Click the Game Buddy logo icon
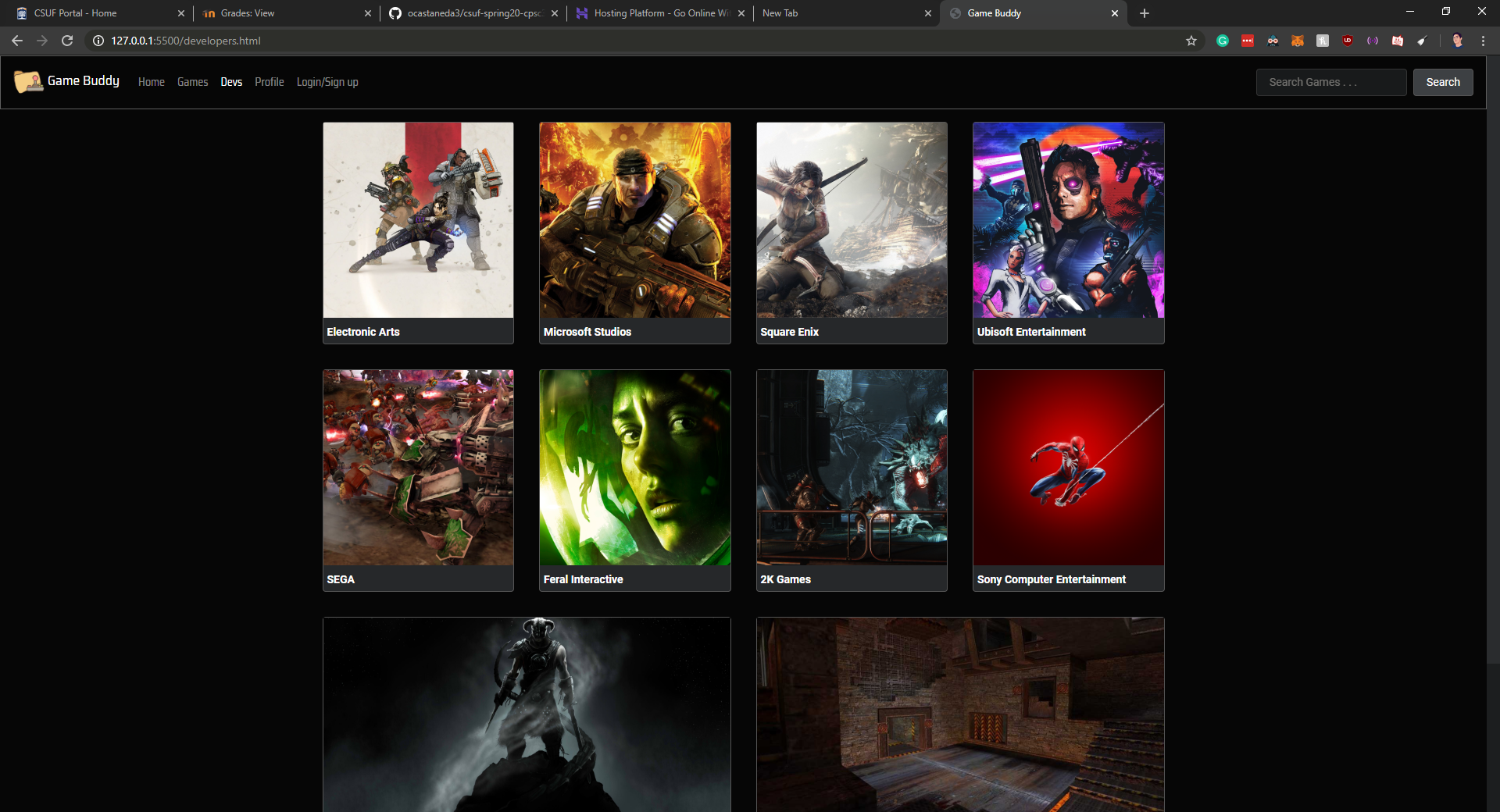Screen dimensions: 1500x812 (28, 81)
